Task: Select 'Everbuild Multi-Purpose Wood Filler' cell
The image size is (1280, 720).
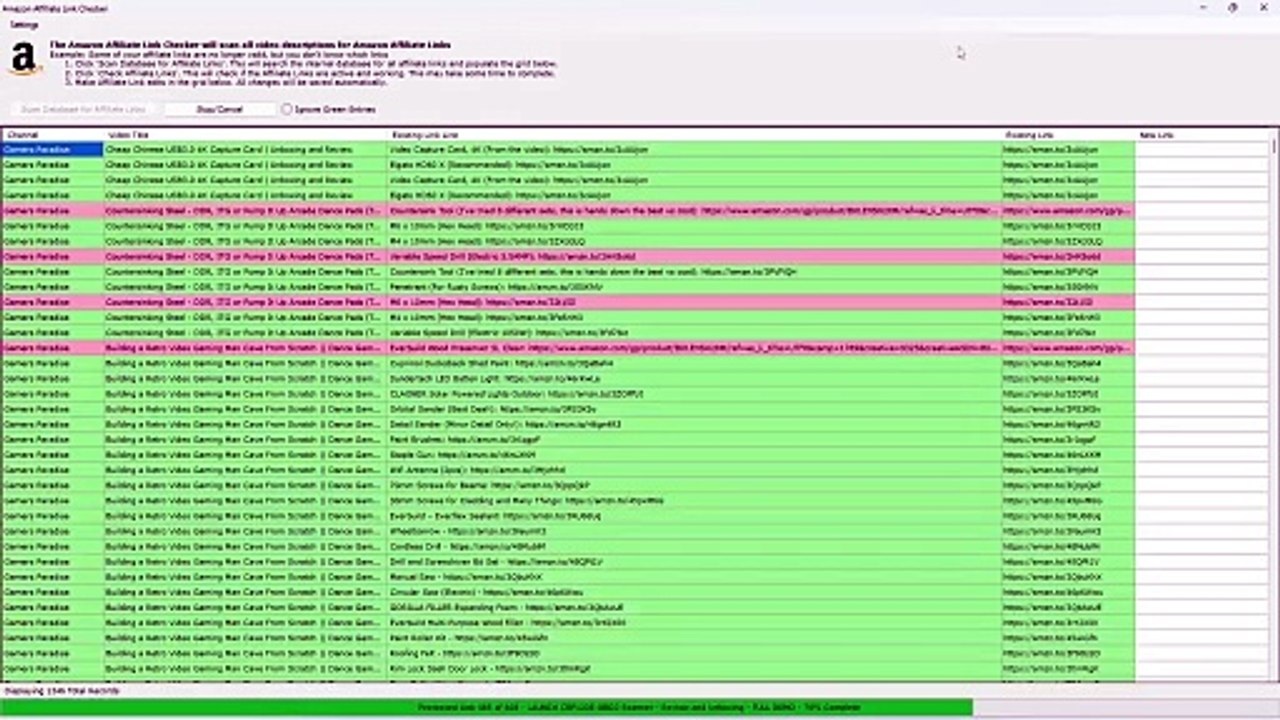Action: click(695, 623)
